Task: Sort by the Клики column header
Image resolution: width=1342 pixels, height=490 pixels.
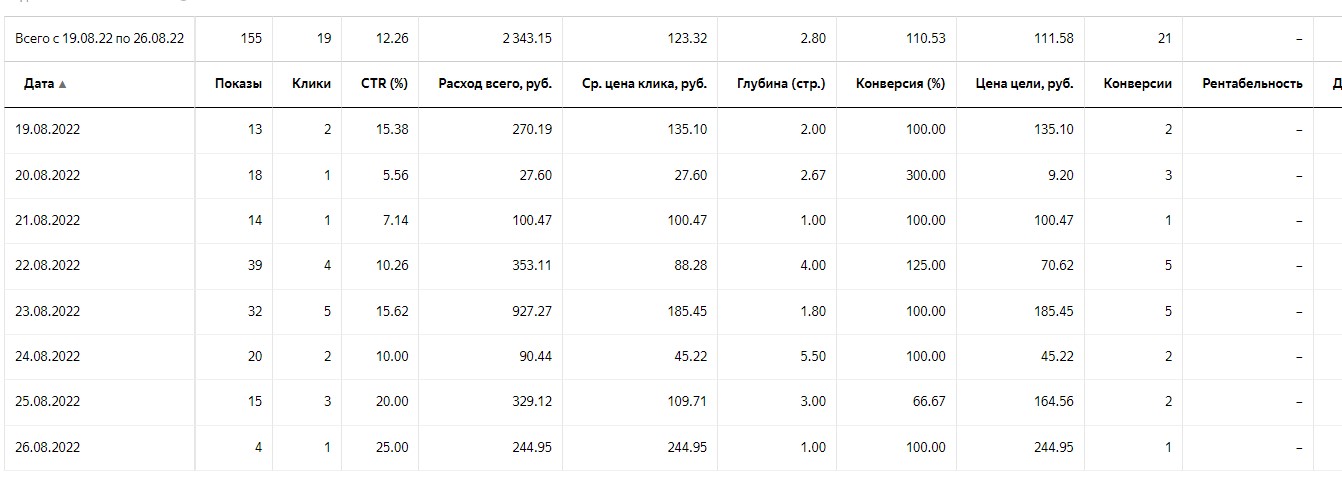Action: coord(311,84)
